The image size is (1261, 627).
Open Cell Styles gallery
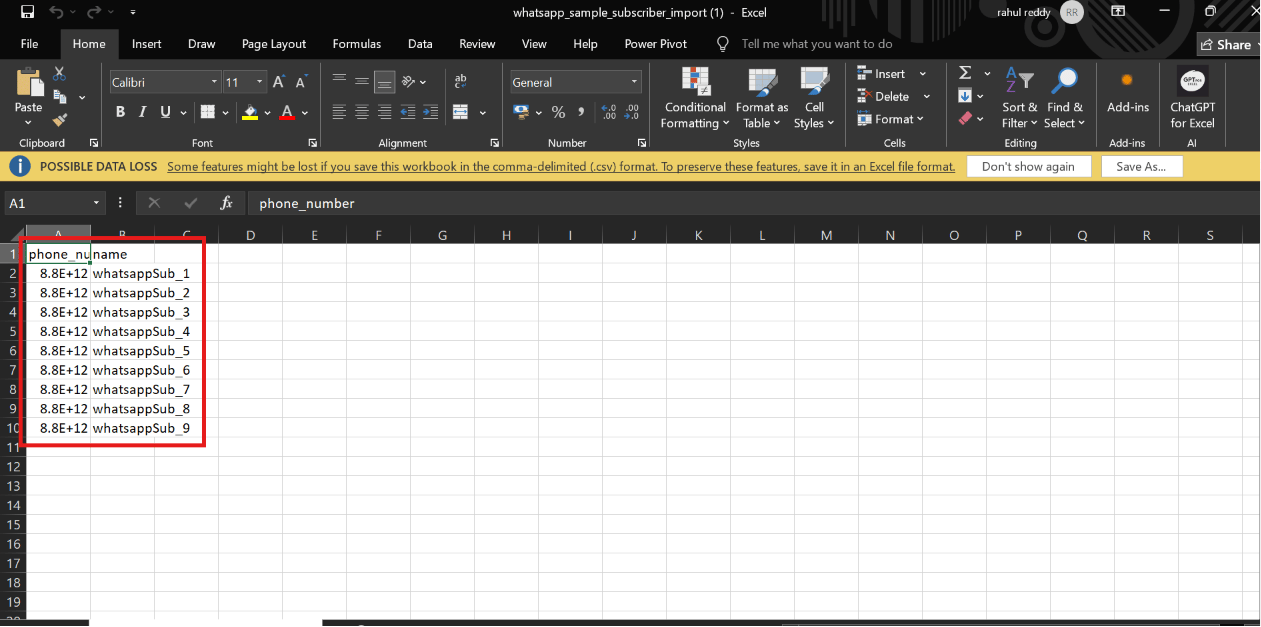[814, 98]
